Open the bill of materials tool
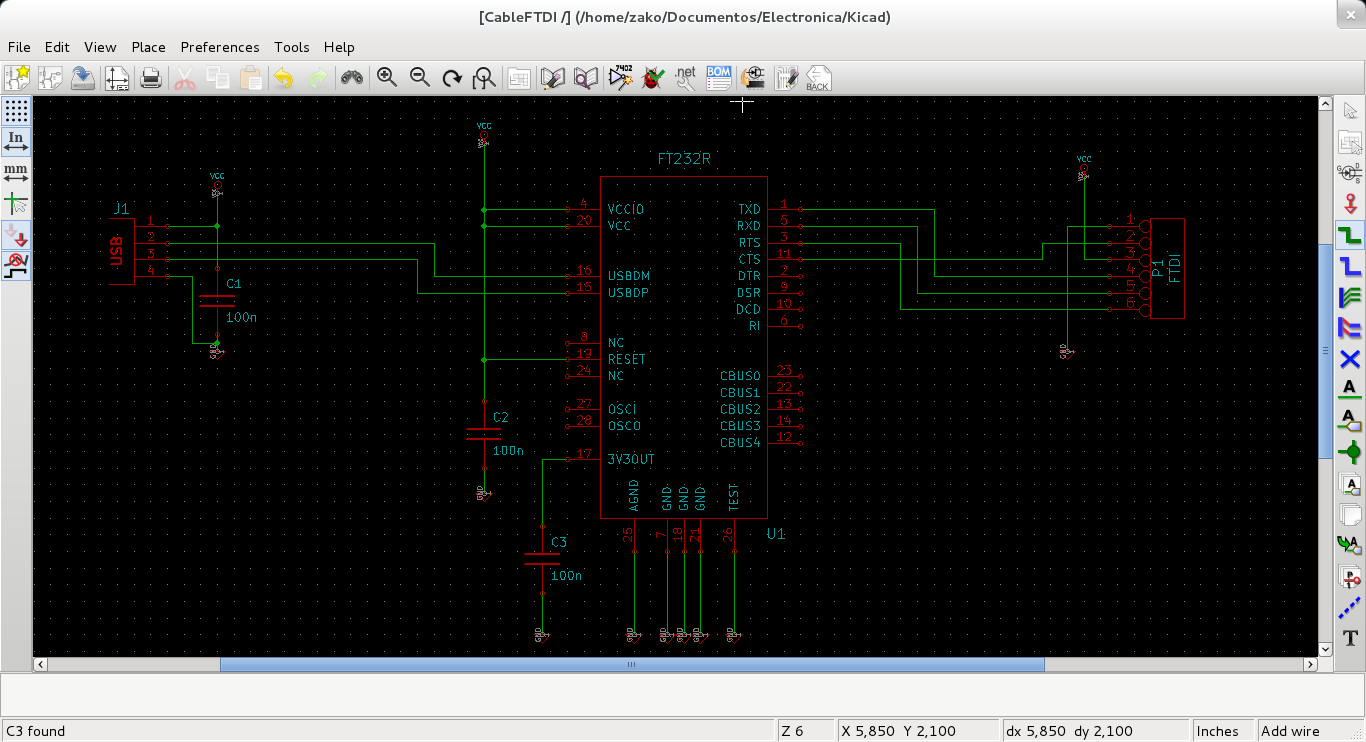Screen dimensions: 1366x742 [x=719, y=77]
